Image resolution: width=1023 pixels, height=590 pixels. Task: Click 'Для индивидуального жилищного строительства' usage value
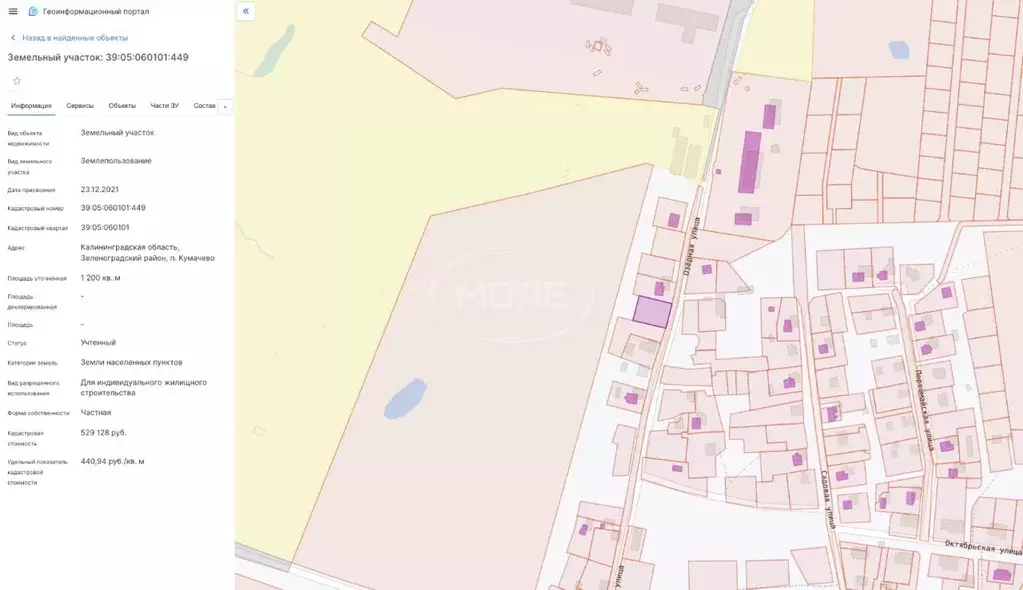click(144, 388)
